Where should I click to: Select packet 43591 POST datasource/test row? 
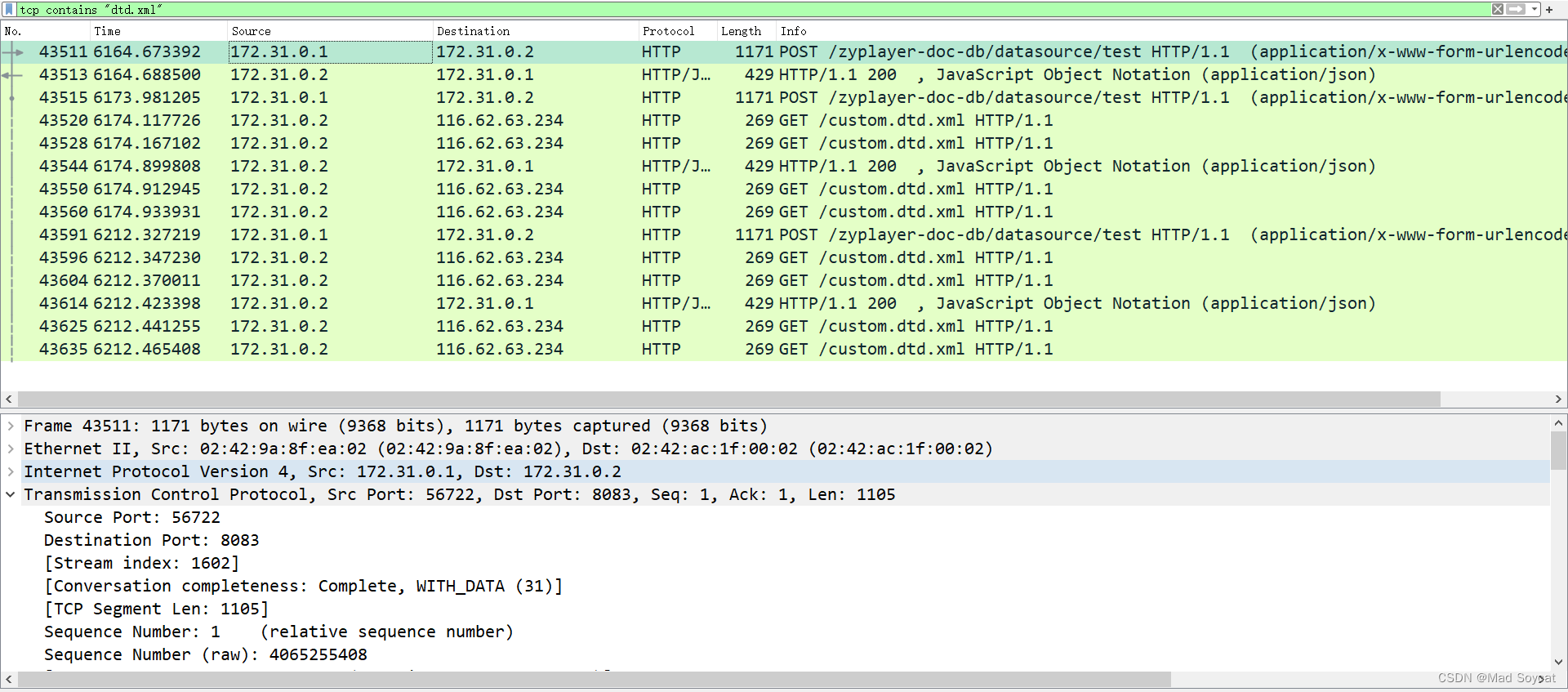[x=784, y=234]
